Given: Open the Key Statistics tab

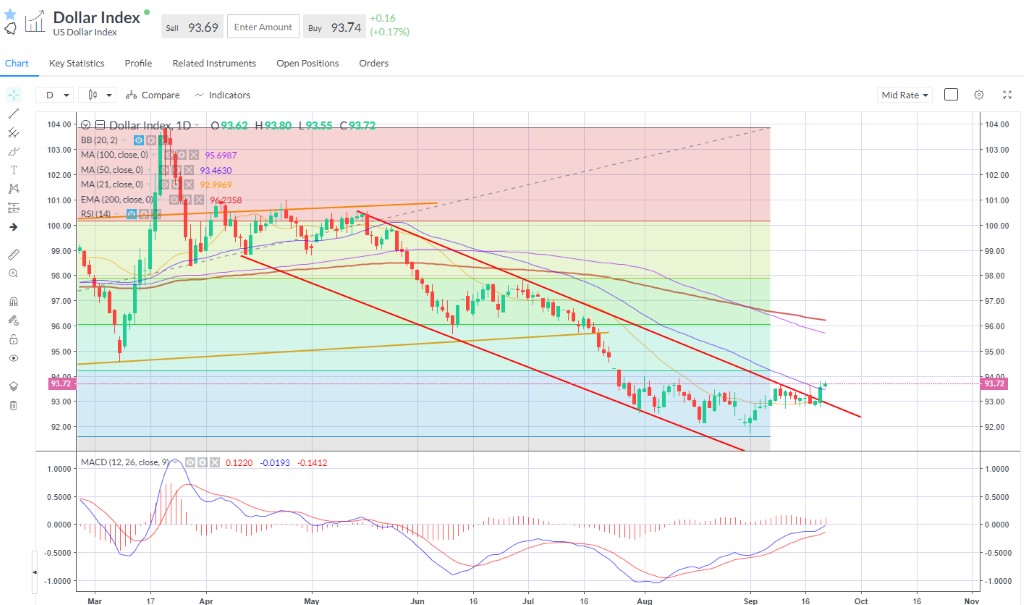Looking at the screenshot, I should click(x=76, y=63).
